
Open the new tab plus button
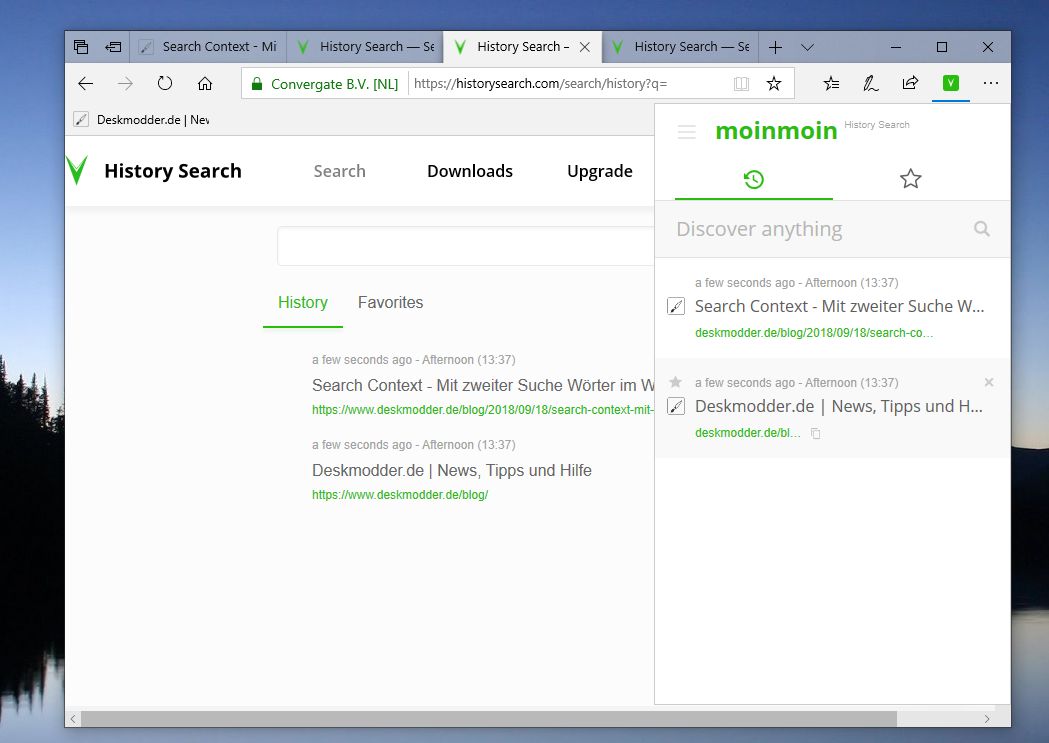click(x=775, y=47)
